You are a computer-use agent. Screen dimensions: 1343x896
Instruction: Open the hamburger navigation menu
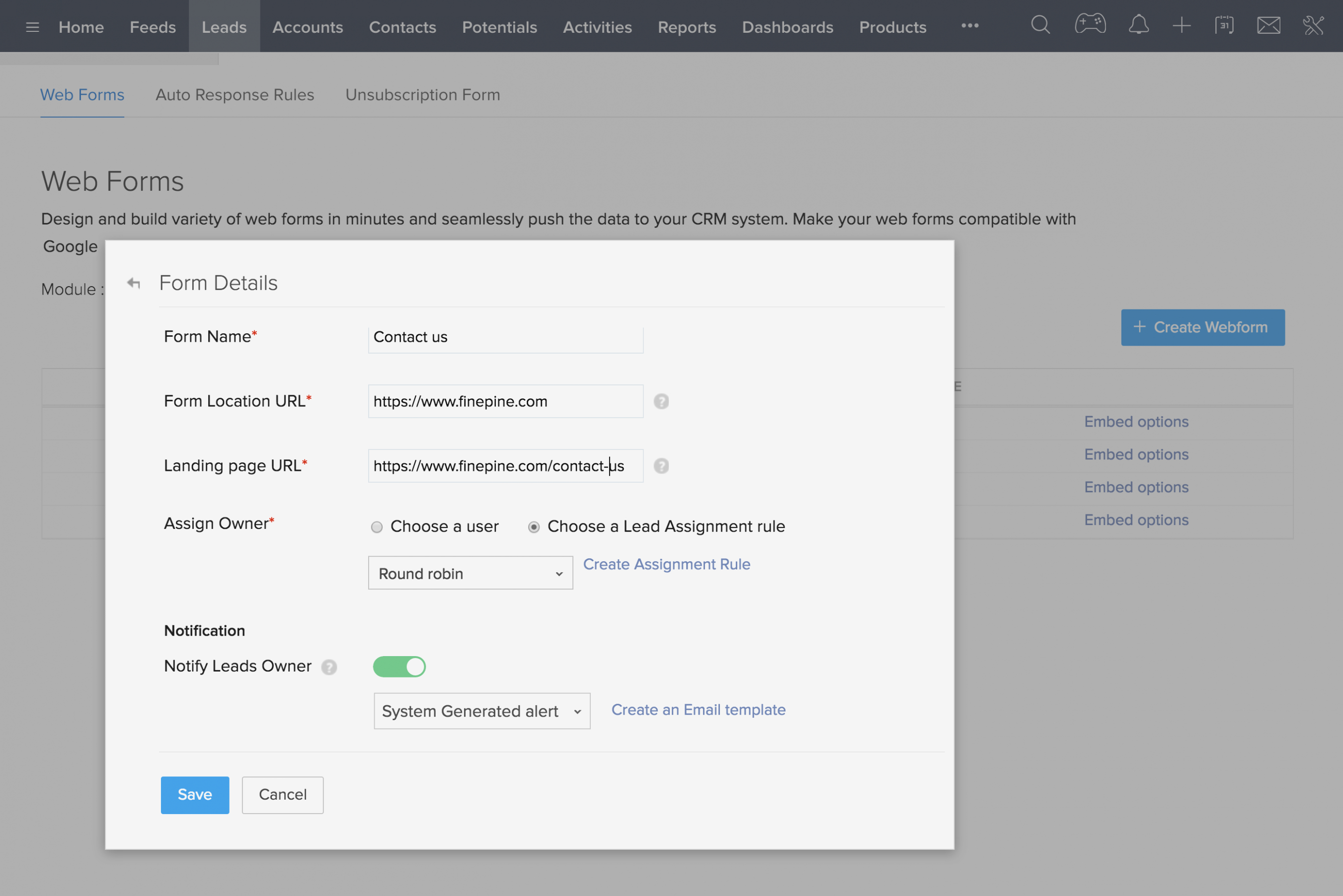pos(33,26)
